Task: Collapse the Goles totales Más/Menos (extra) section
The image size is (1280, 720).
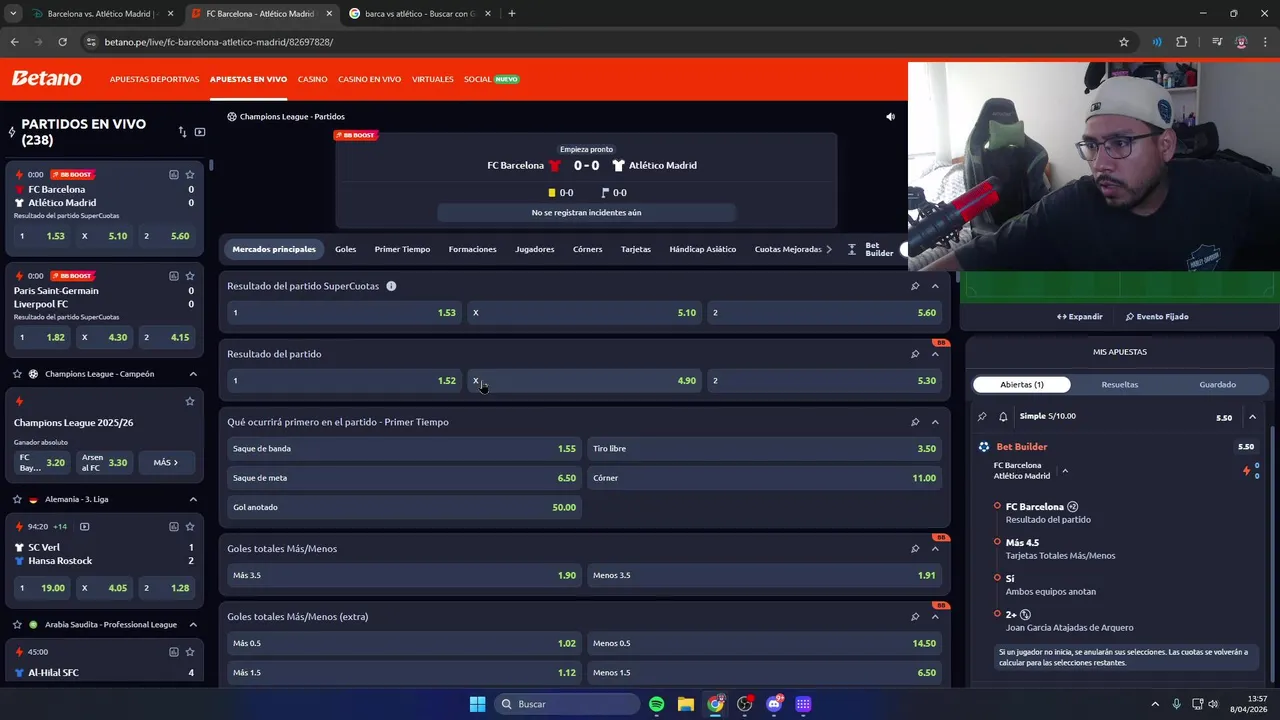Action: 935,617
